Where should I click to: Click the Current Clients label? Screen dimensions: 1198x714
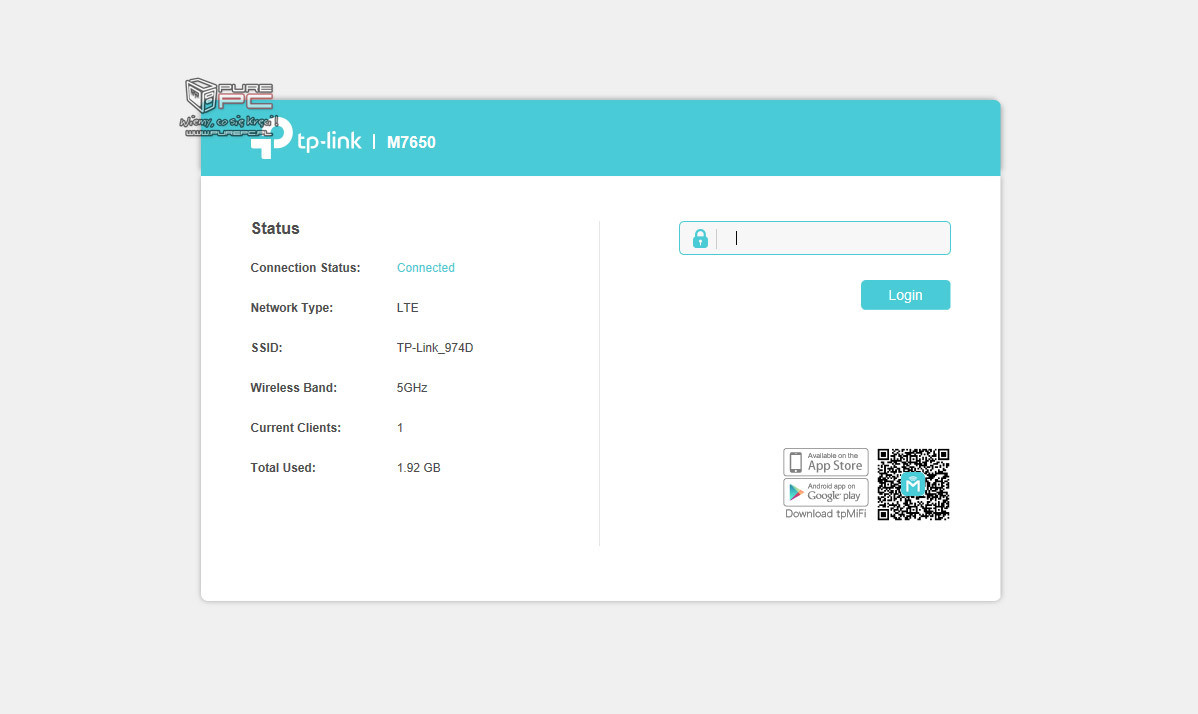point(295,428)
